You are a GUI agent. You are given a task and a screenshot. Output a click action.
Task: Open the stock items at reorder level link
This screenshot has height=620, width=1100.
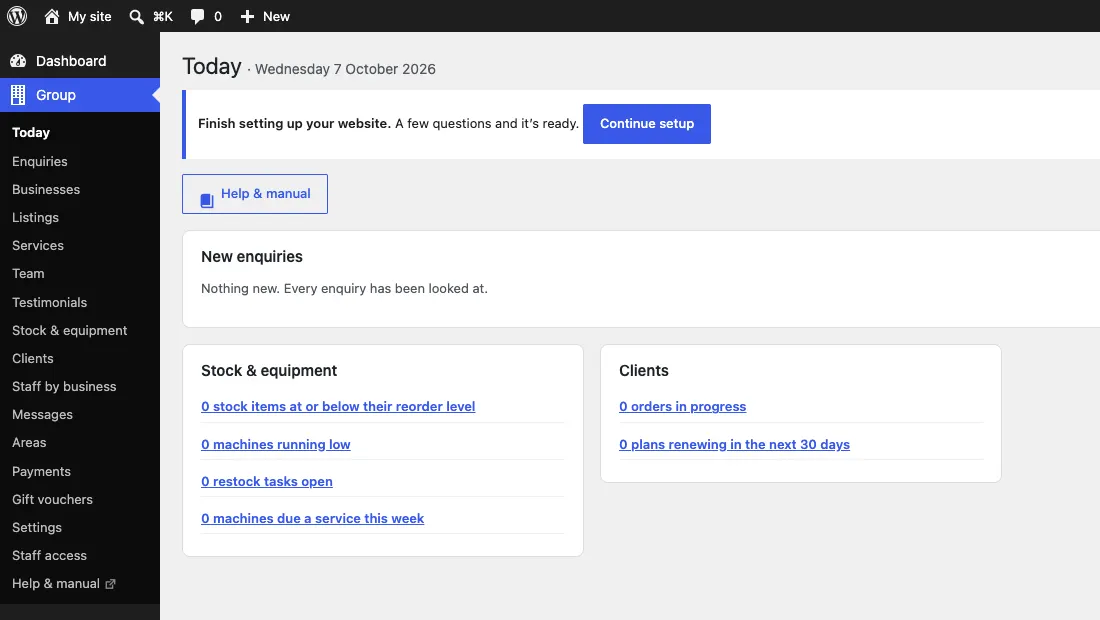click(x=338, y=406)
